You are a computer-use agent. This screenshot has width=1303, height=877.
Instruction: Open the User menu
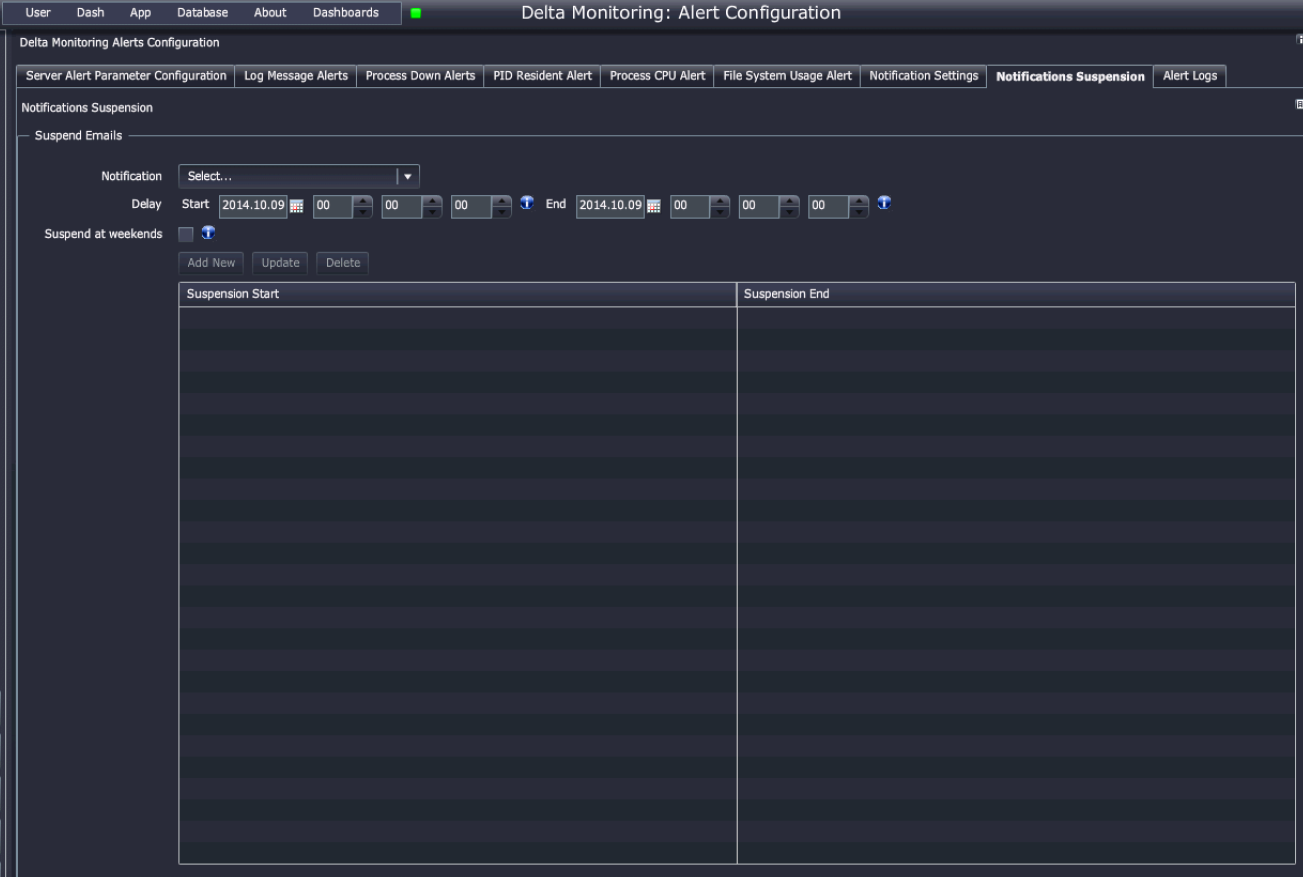pos(38,13)
